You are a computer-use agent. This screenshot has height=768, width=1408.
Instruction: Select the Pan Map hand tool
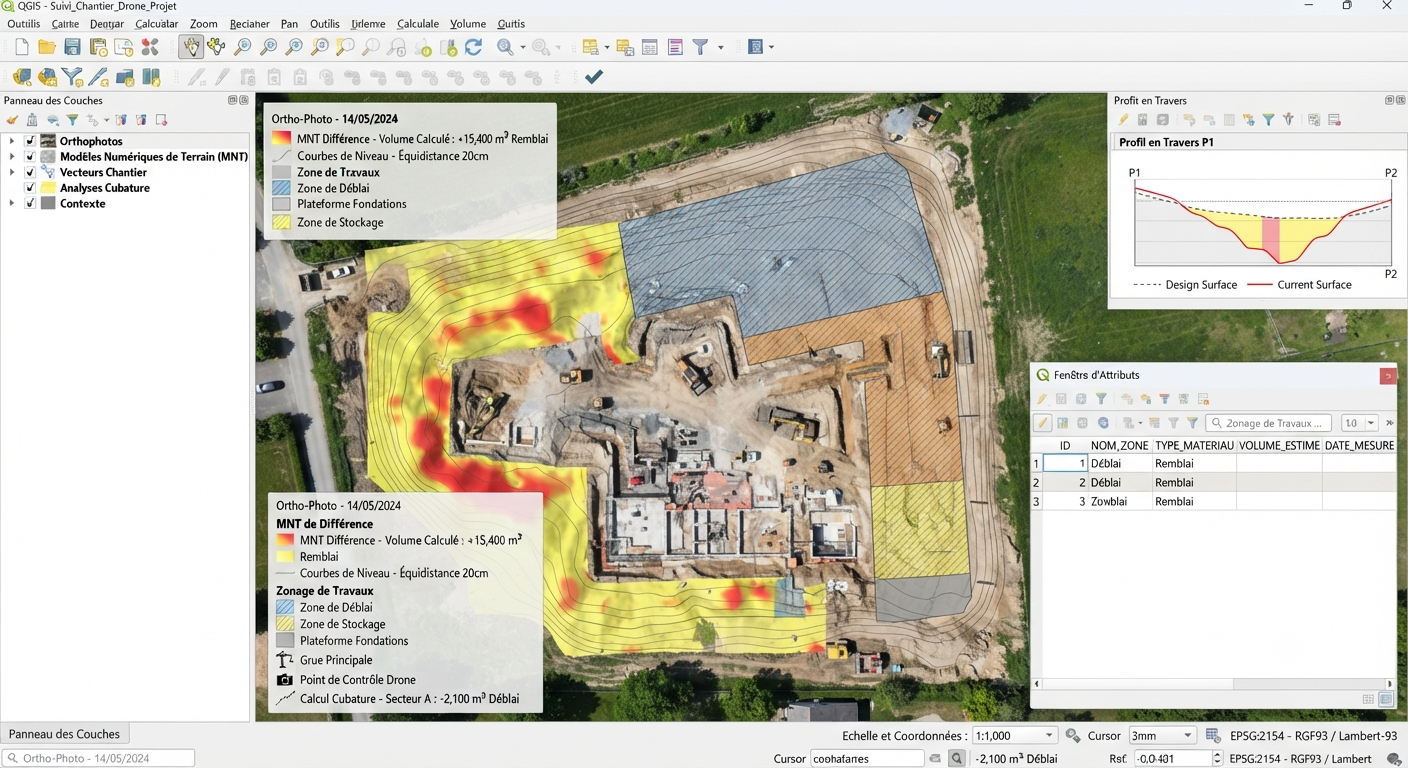(191, 47)
